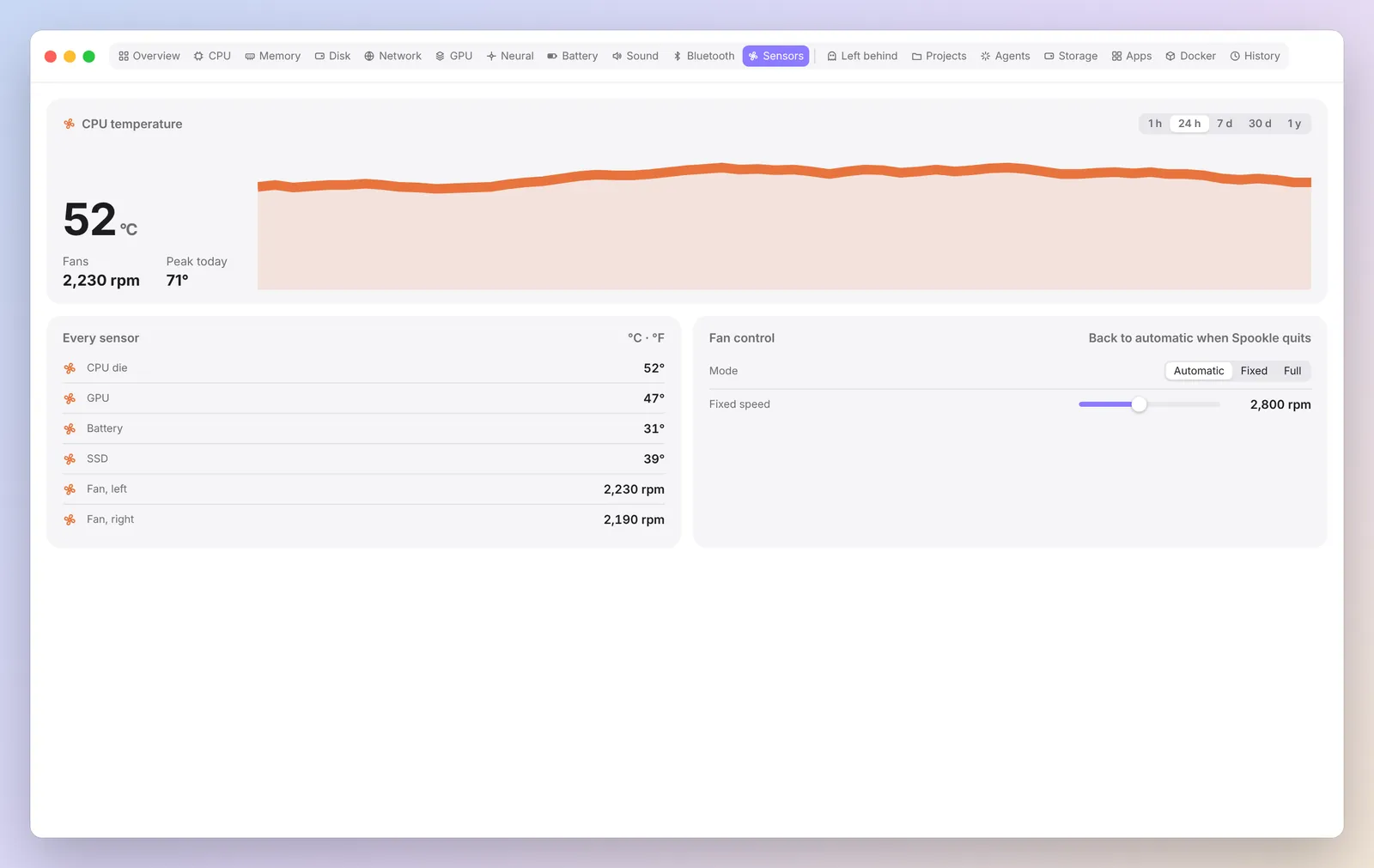Go to the Disk tab
Screen dimensions: 1374x868
click(332, 56)
